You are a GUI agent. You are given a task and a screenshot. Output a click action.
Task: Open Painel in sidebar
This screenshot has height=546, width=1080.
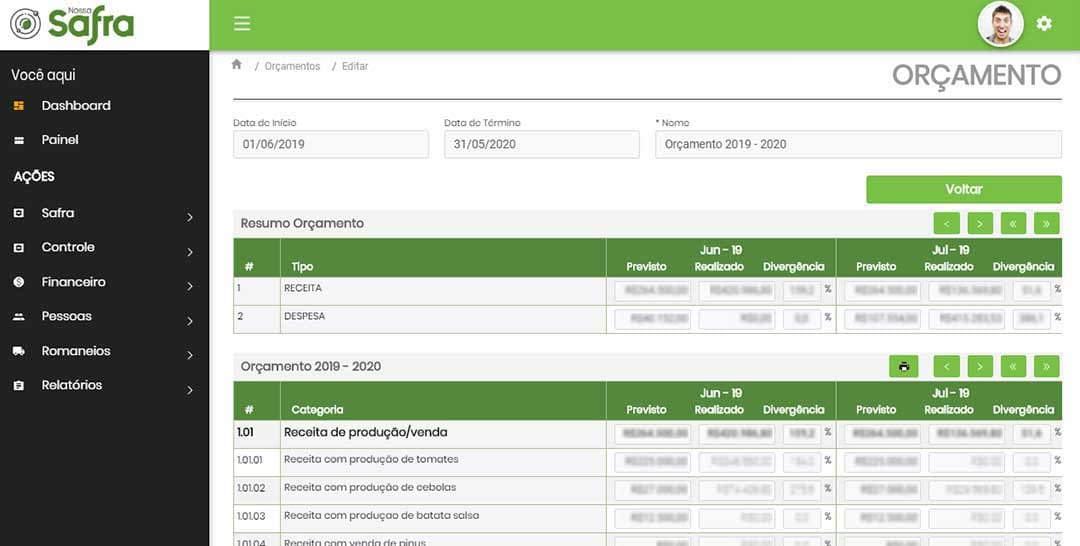[x=60, y=140]
